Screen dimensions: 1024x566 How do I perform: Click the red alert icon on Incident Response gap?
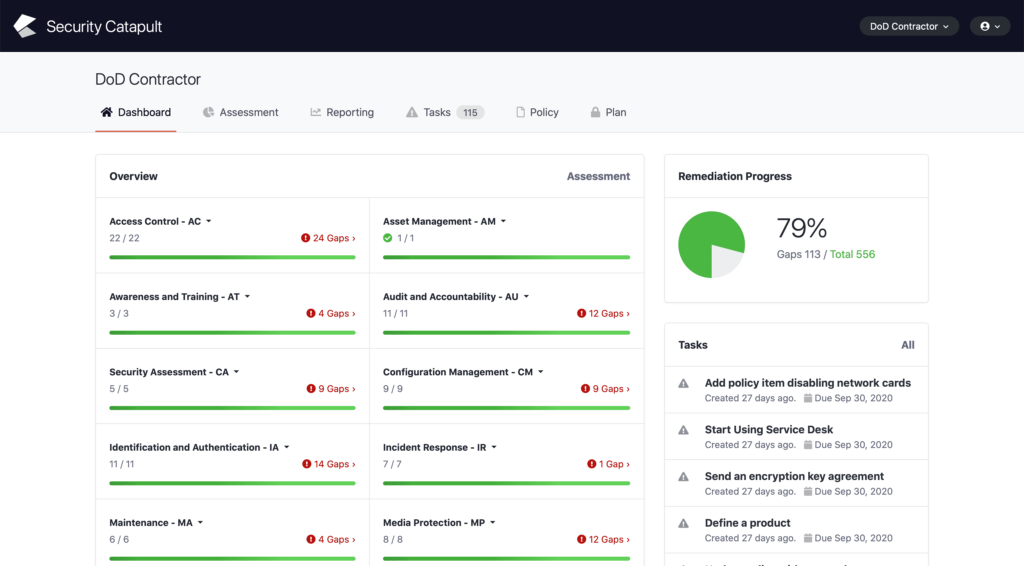[592, 464]
